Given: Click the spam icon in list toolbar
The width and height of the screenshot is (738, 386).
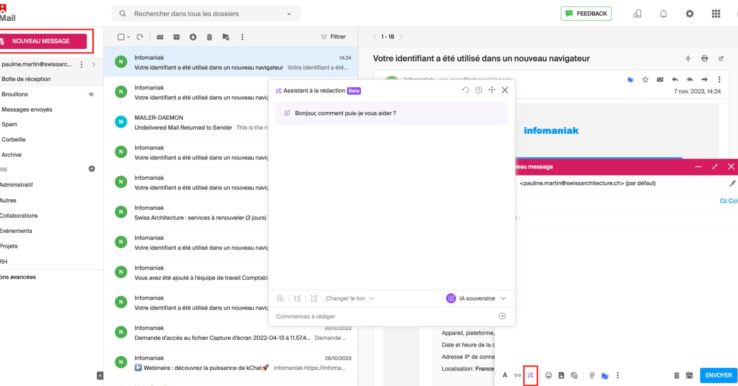Looking at the screenshot, I should 193,37.
